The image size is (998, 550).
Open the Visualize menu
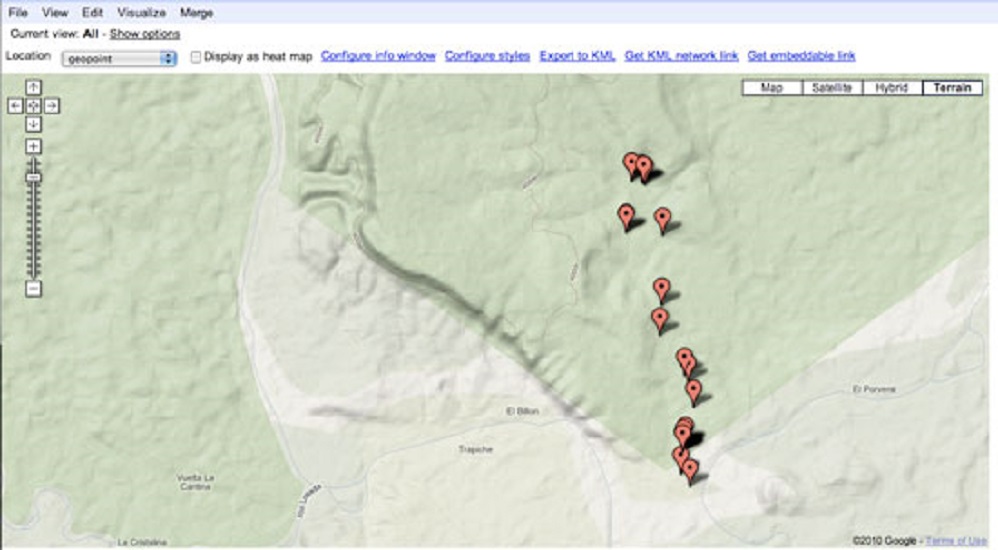(141, 13)
